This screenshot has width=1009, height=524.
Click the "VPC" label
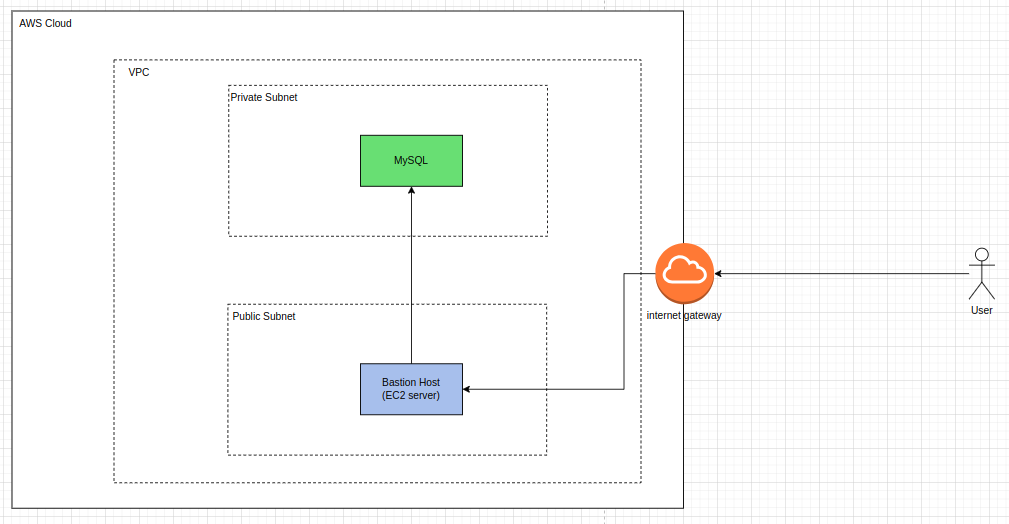click(139, 72)
